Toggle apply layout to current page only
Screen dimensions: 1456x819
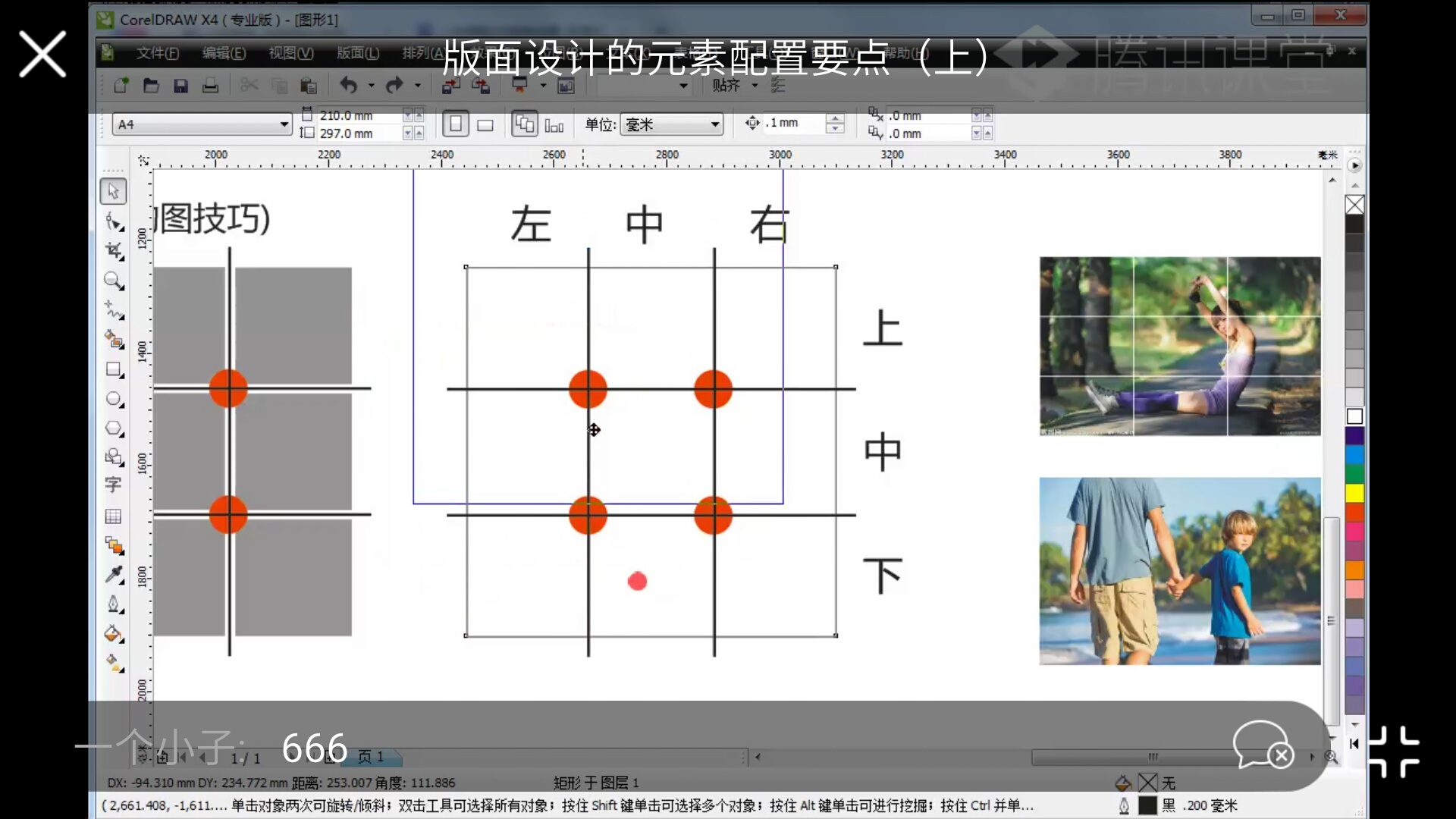pyautogui.click(x=554, y=125)
